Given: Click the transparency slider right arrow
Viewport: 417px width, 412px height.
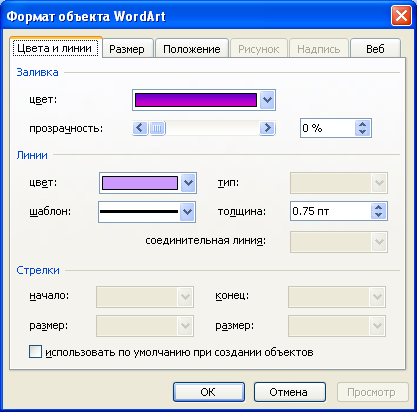Looking at the screenshot, I should click(267, 128).
